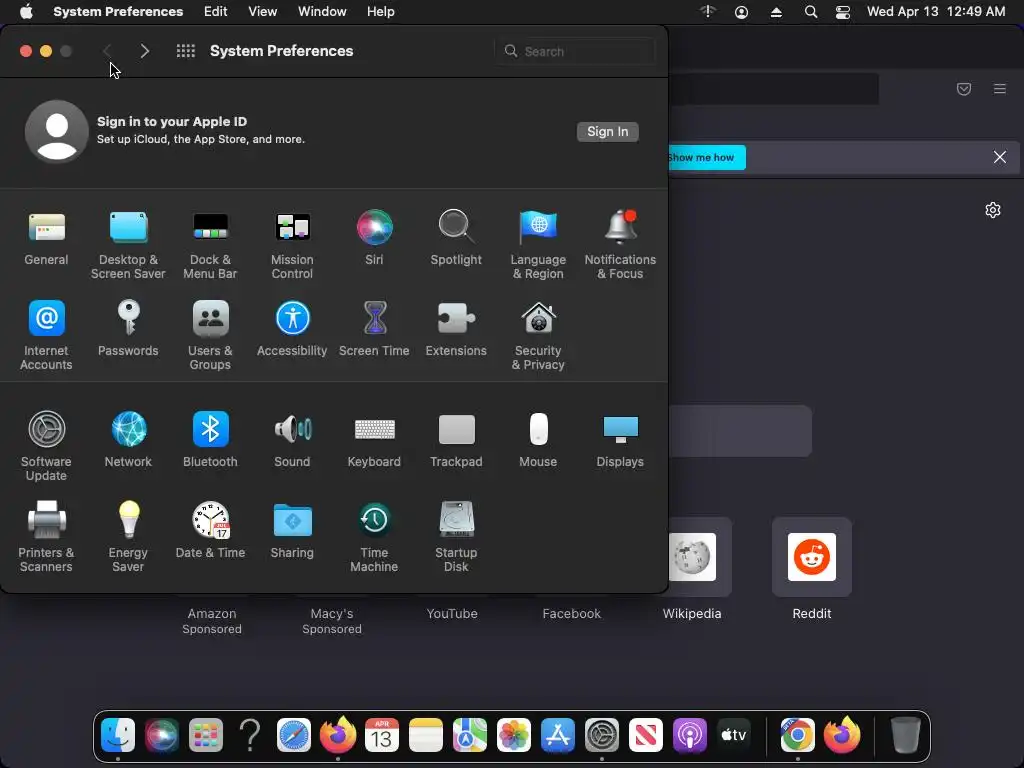Open the Firefox hamburger menu

point(1000,88)
